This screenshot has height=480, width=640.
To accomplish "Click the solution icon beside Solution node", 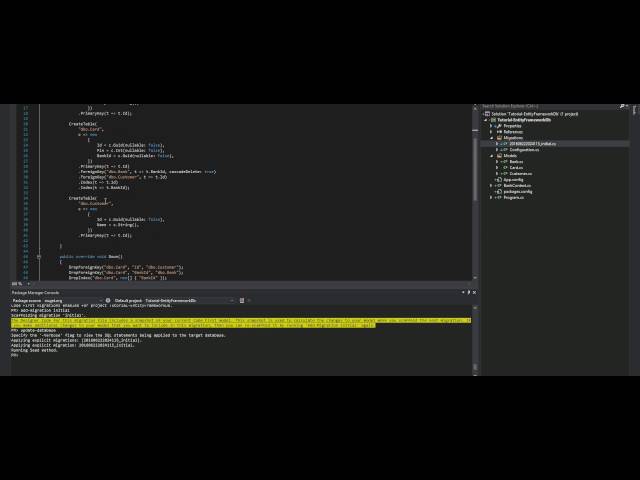I will (x=487, y=114).
